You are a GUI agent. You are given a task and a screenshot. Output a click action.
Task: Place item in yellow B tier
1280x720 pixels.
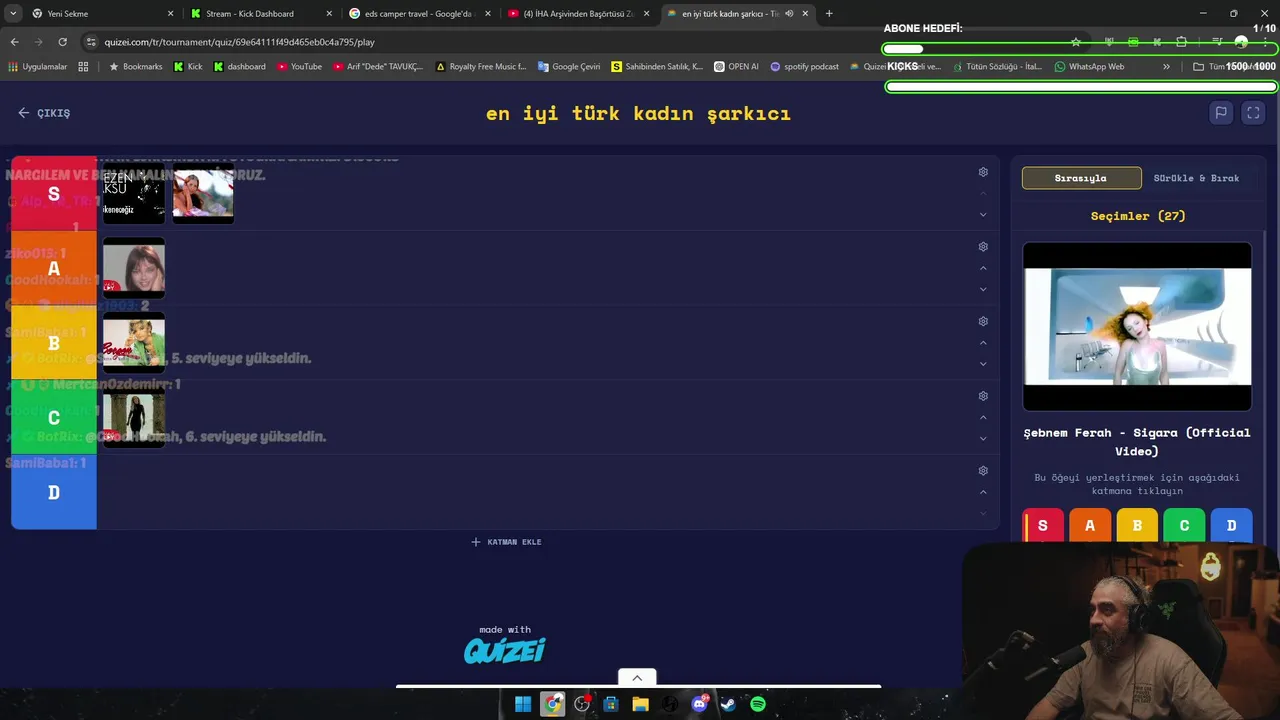coord(1137,526)
